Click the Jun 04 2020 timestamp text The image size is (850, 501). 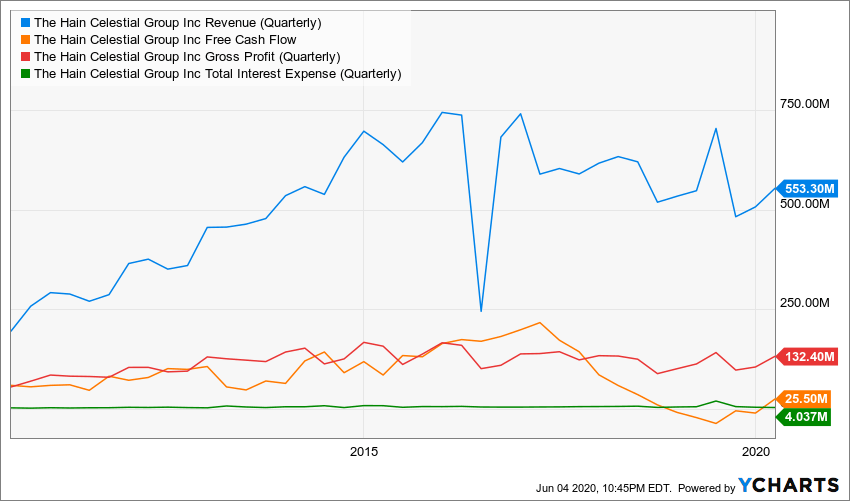coord(603,488)
